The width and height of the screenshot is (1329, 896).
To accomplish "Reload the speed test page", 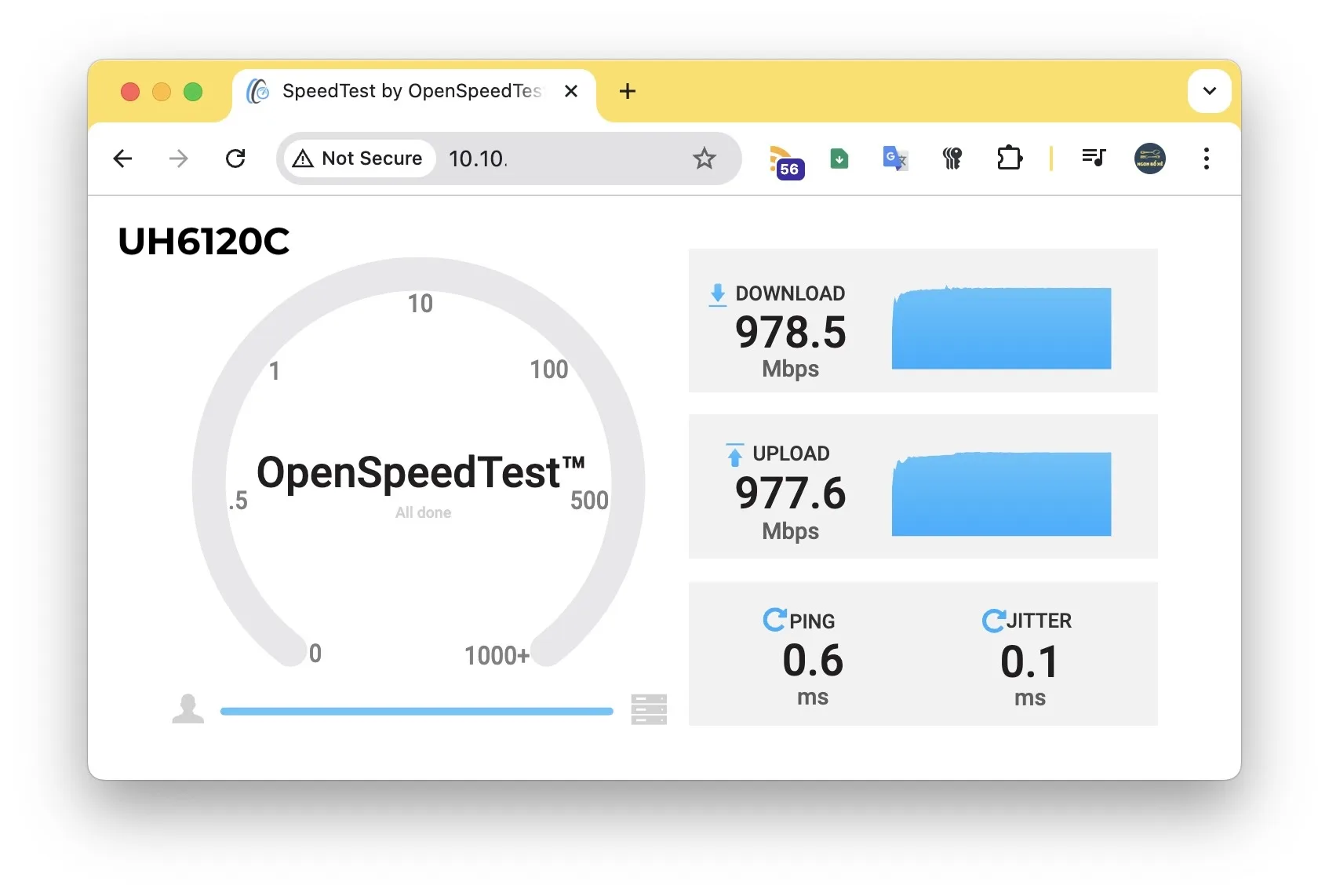I will (235, 158).
